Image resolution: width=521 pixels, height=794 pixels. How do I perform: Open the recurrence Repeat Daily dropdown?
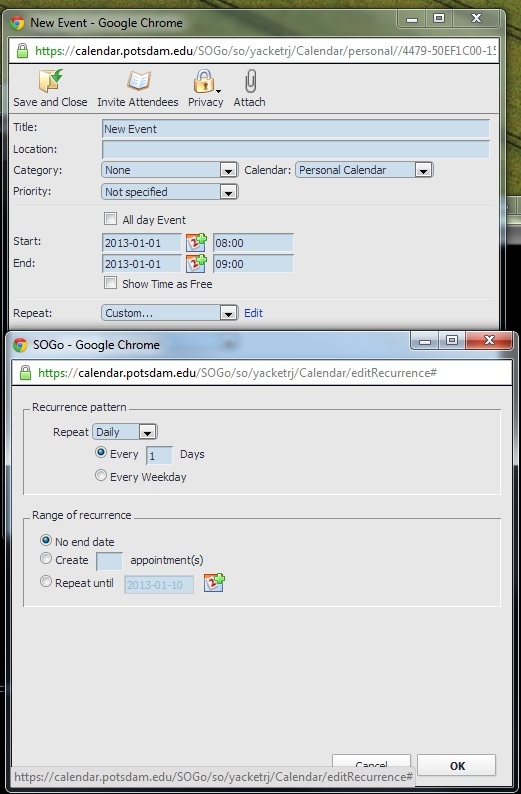point(125,432)
